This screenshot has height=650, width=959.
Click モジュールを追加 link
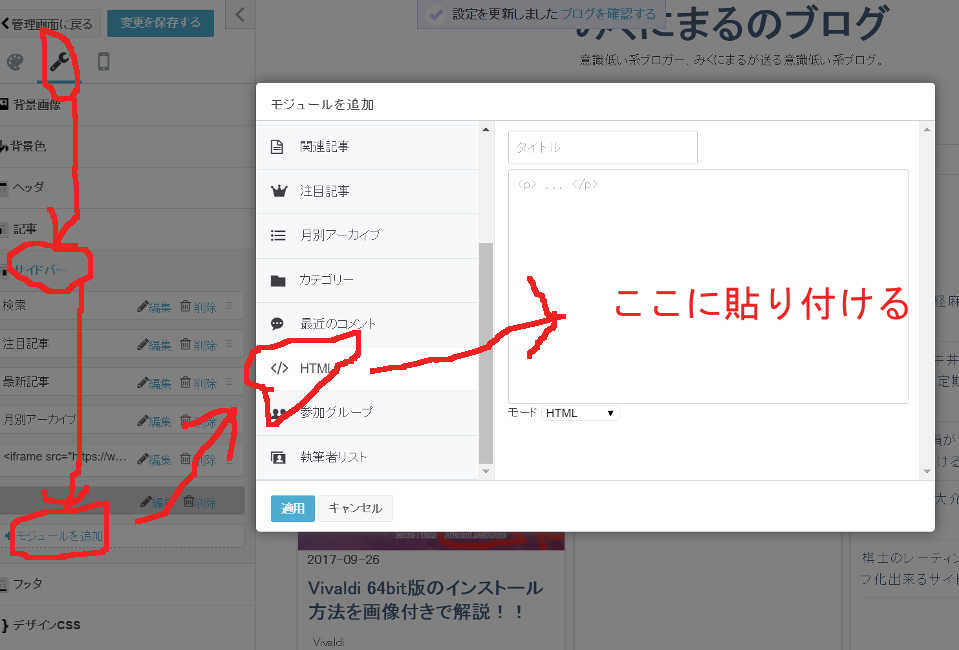tap(57, 536)
